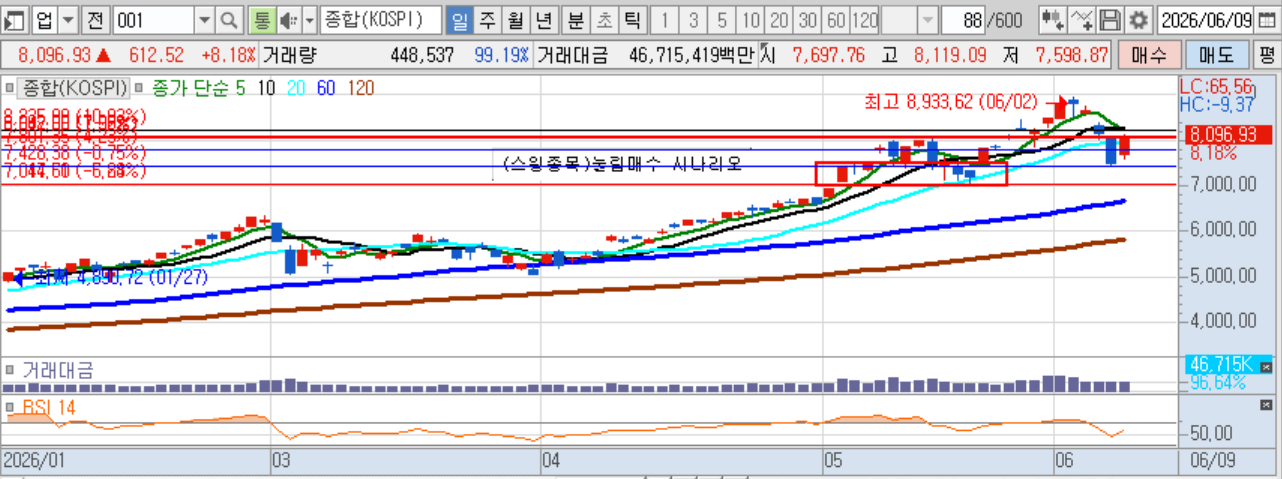Click the small square marker before RSI 14 label
Image resolution: width=1282 pixels, height=479 pixels.
point(11,407)
